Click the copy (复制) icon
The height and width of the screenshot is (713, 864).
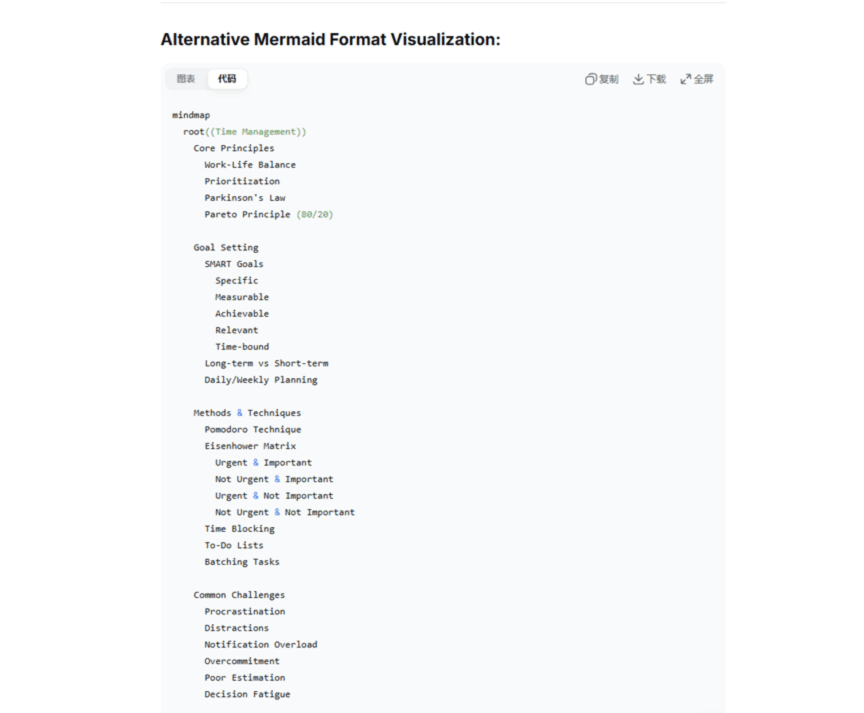click(591, 79)
